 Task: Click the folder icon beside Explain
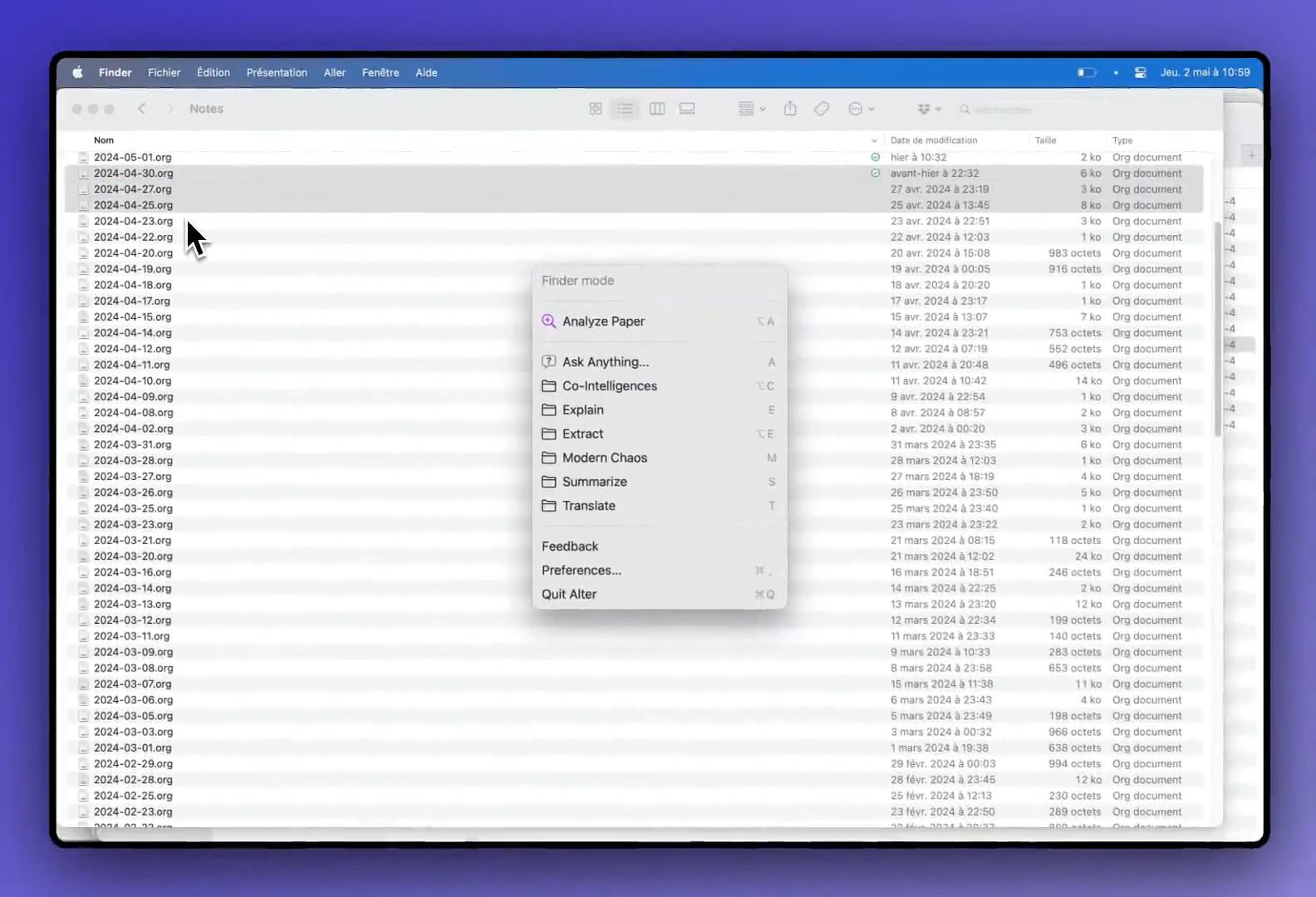[x=548, y=409]
